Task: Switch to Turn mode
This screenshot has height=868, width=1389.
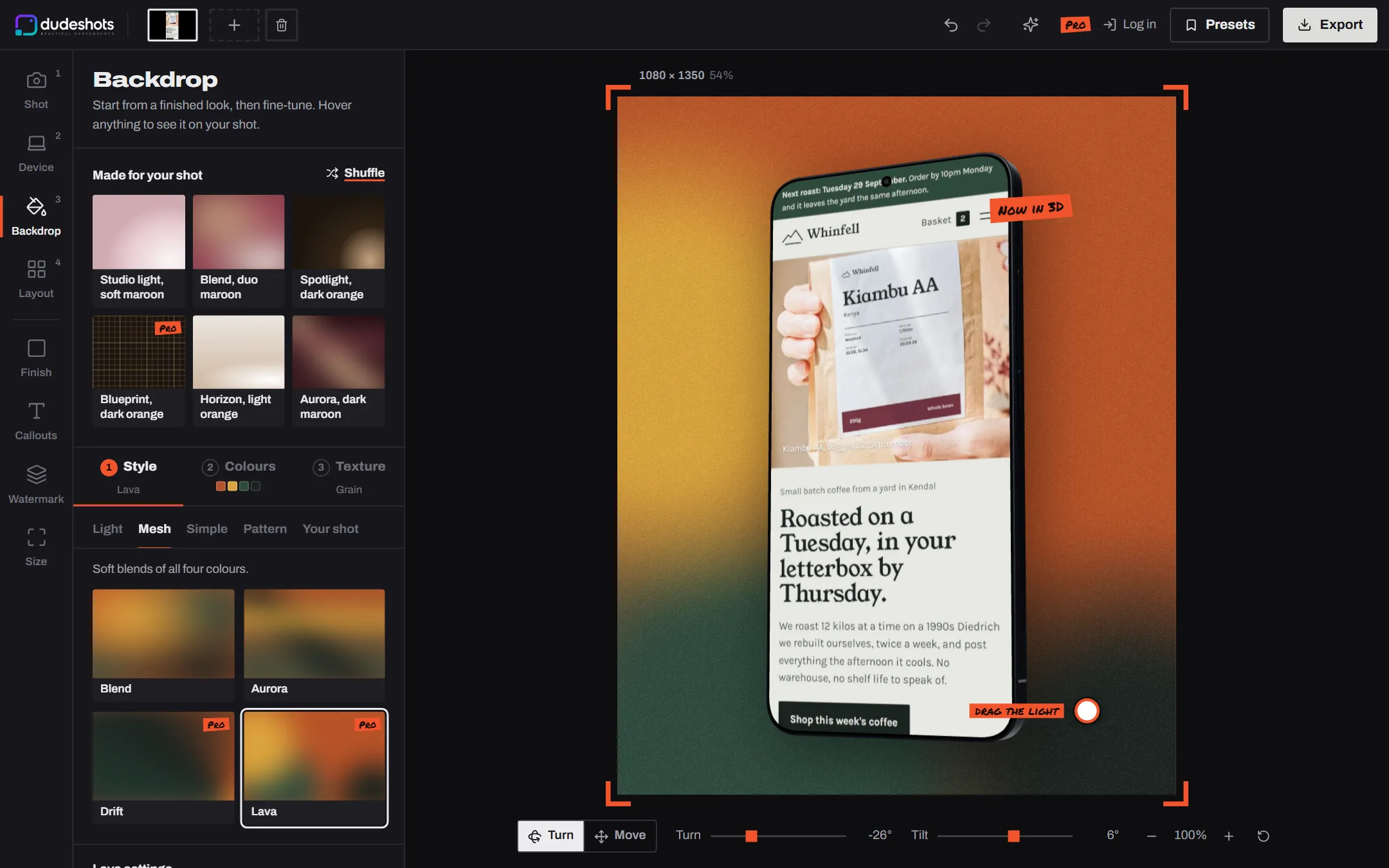Action: pyautogui.click(x=551, y=835)
